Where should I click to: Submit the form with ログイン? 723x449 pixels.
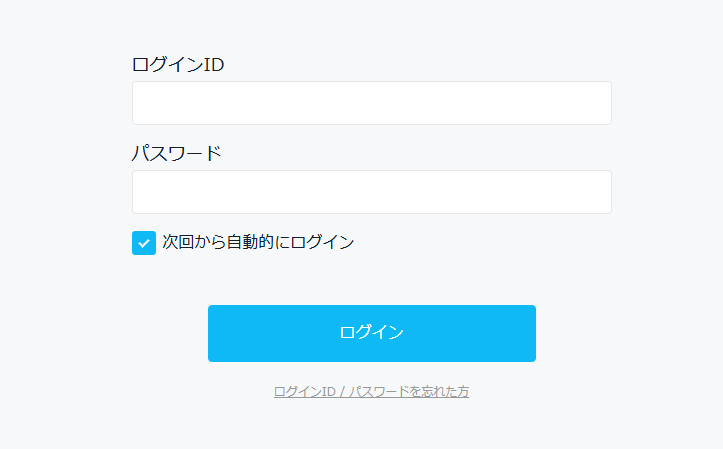click(371, 333)
